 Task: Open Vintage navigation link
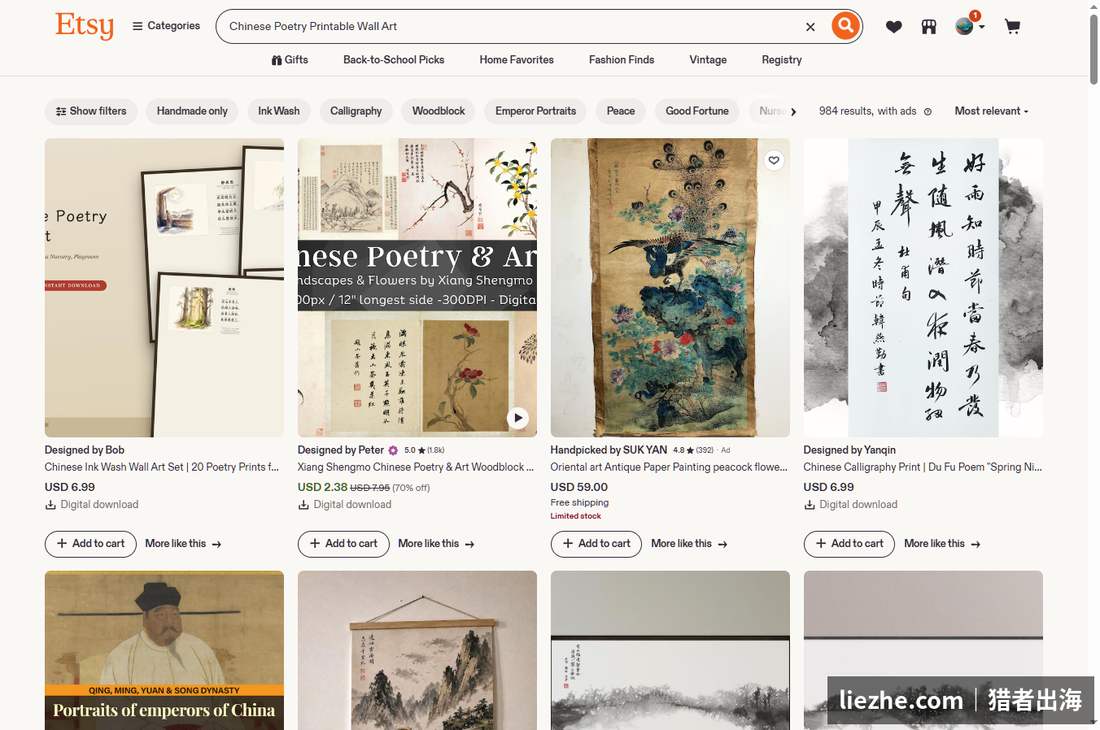(x=708, y=60)
